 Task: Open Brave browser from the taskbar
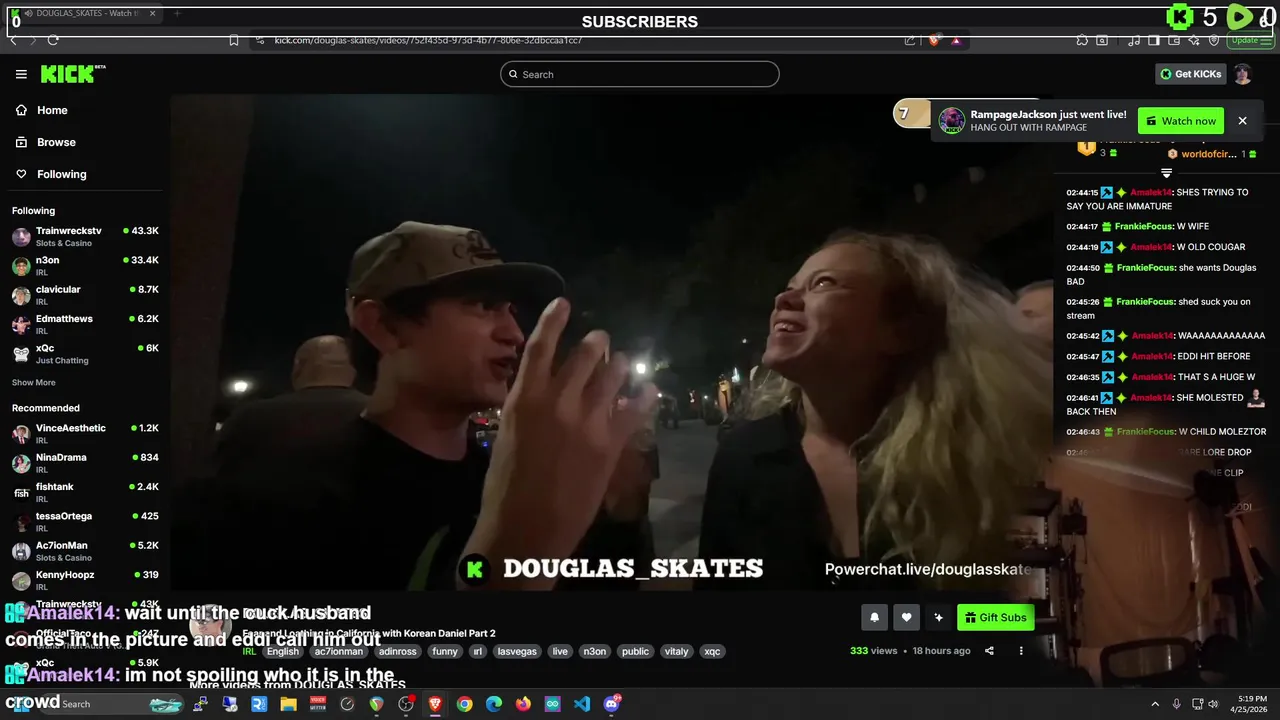(x=435, y=704)
